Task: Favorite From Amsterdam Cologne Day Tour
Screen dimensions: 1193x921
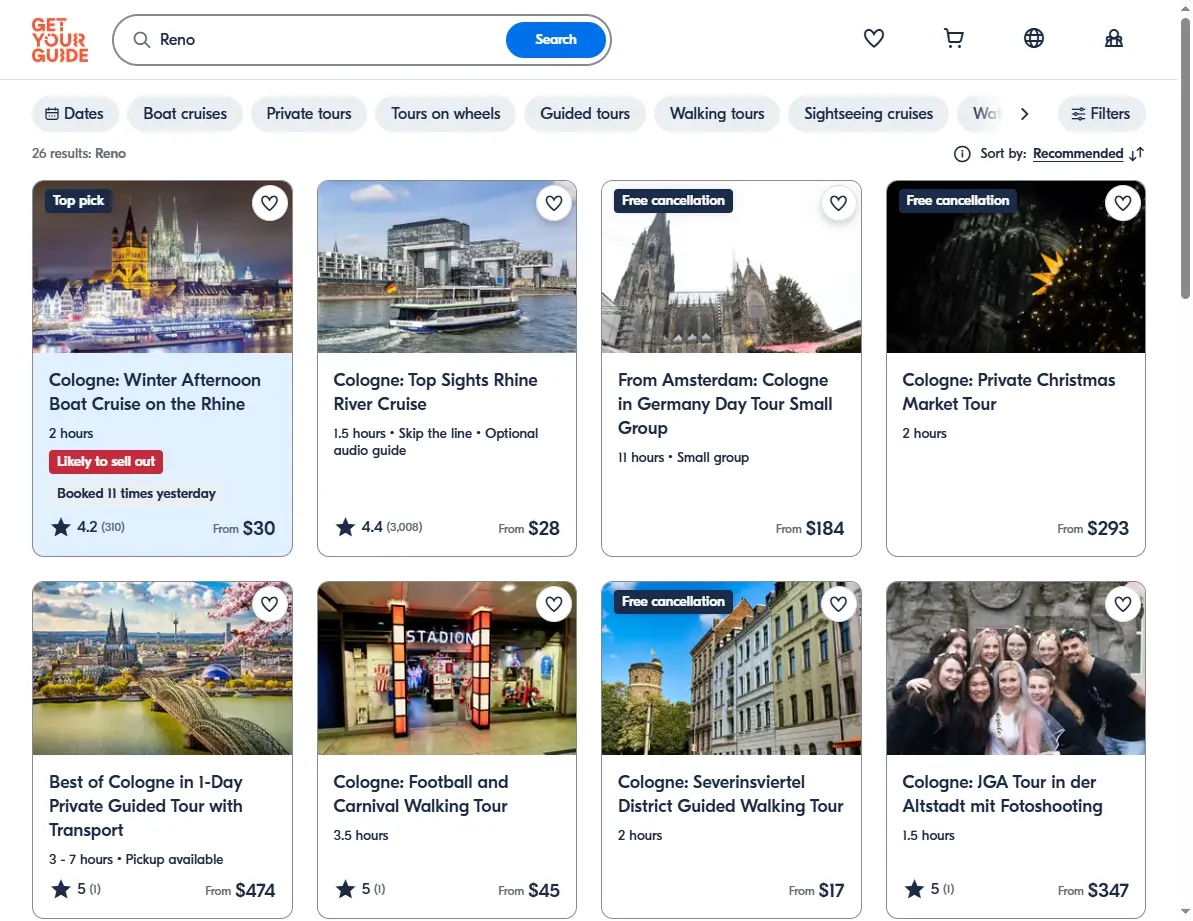Action: point(838,203)
